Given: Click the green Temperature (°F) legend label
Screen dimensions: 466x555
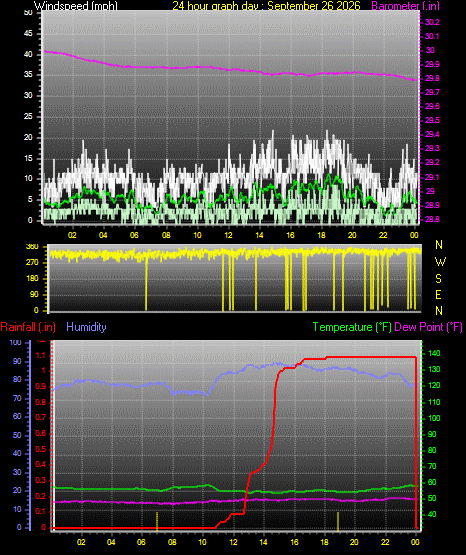Looking at the screenshot, I should [352, 327].
